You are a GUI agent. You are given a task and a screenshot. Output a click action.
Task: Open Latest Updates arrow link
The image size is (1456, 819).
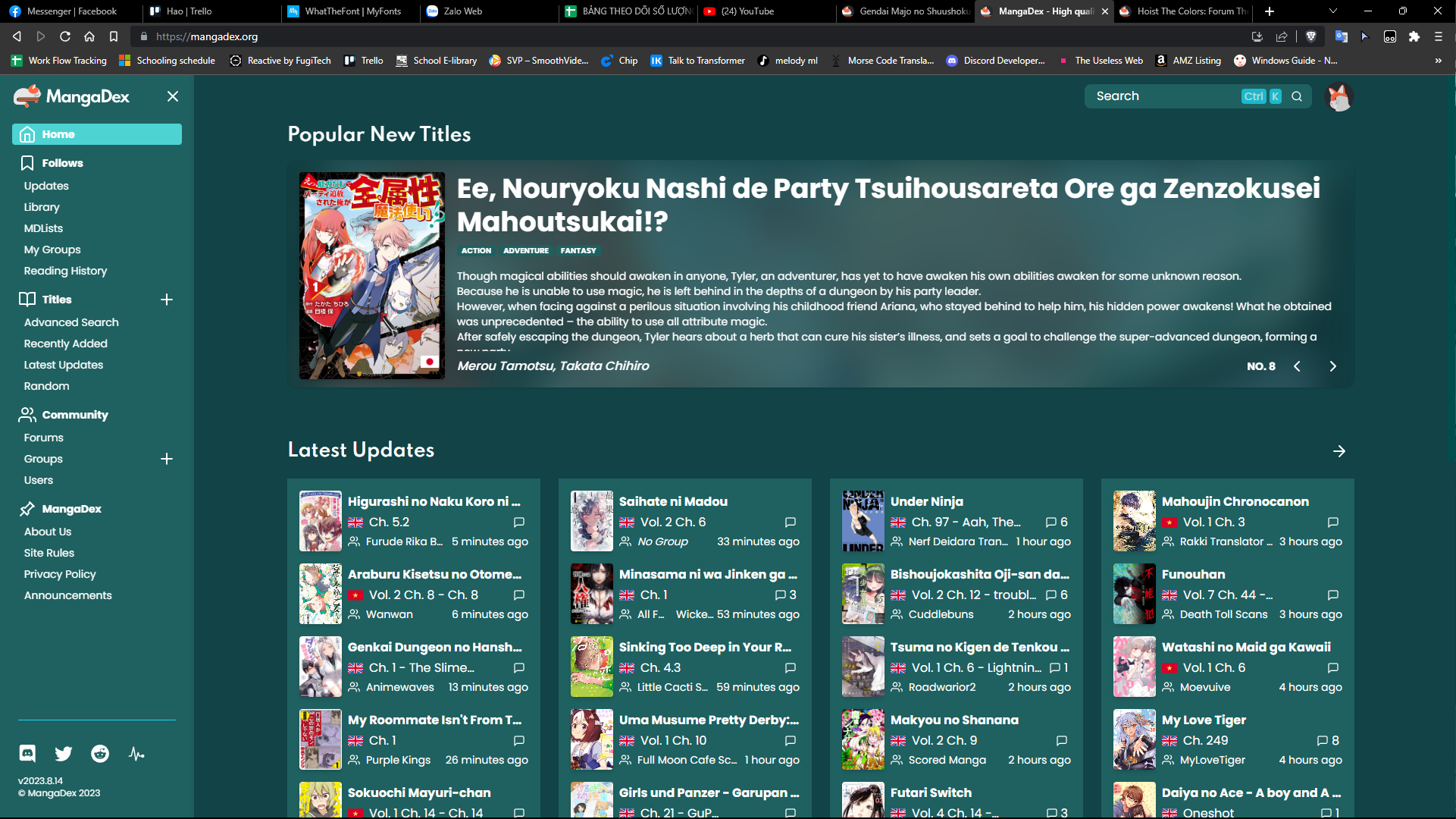(1339, 451)
